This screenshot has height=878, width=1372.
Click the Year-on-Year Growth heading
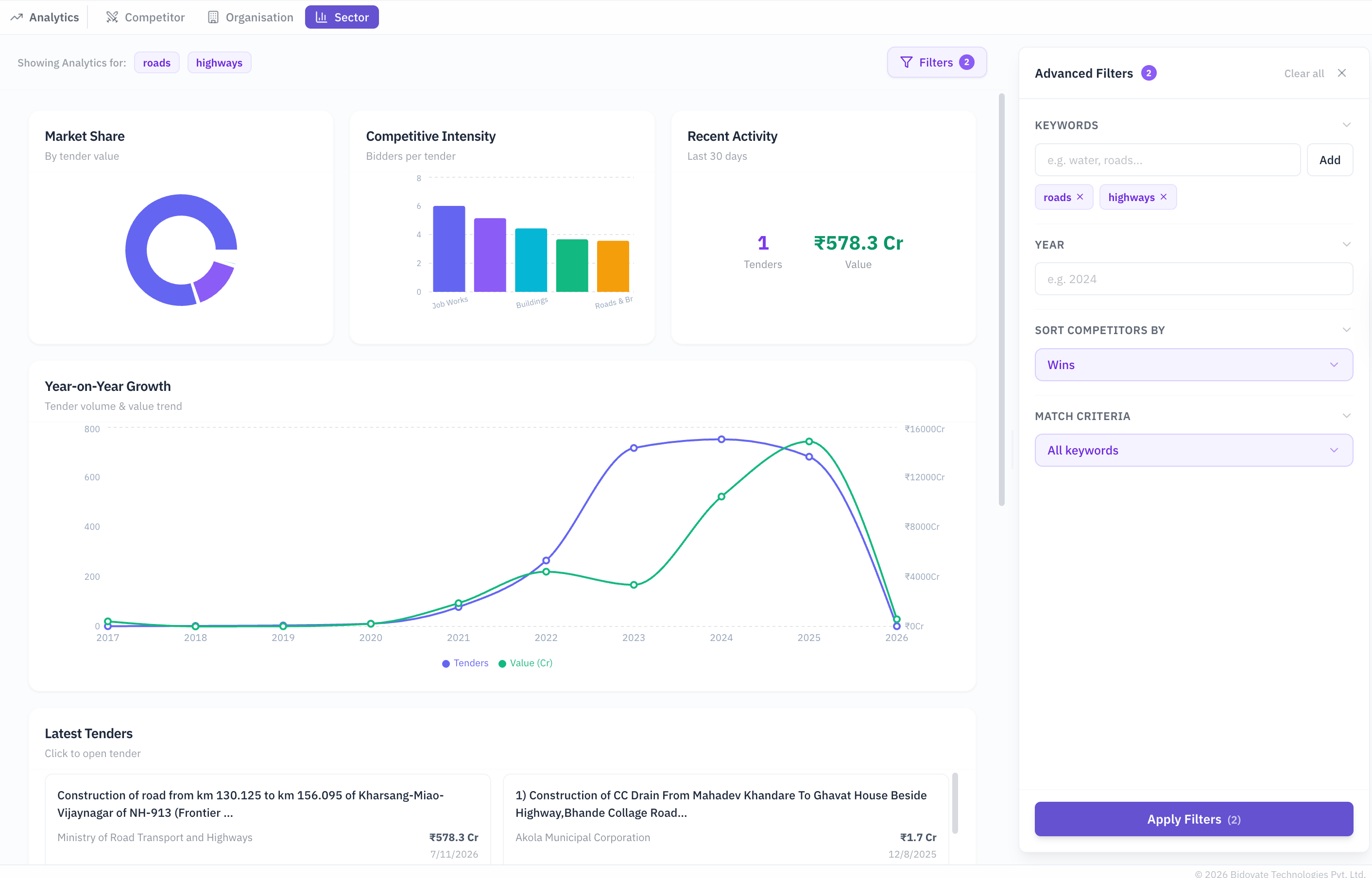[108, 386]
